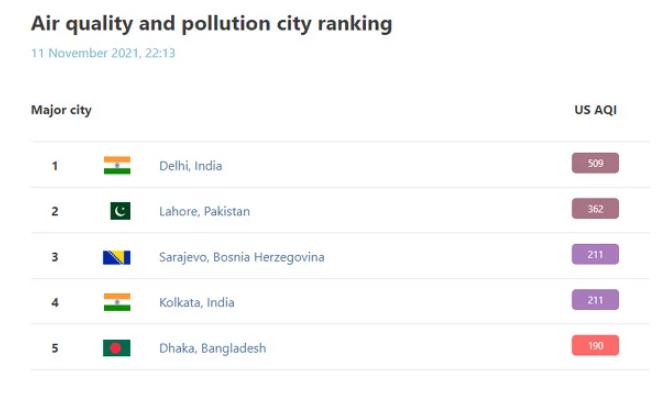Open the Kolkata, India city link
The image size is (667, 409).
click(197, 302)
